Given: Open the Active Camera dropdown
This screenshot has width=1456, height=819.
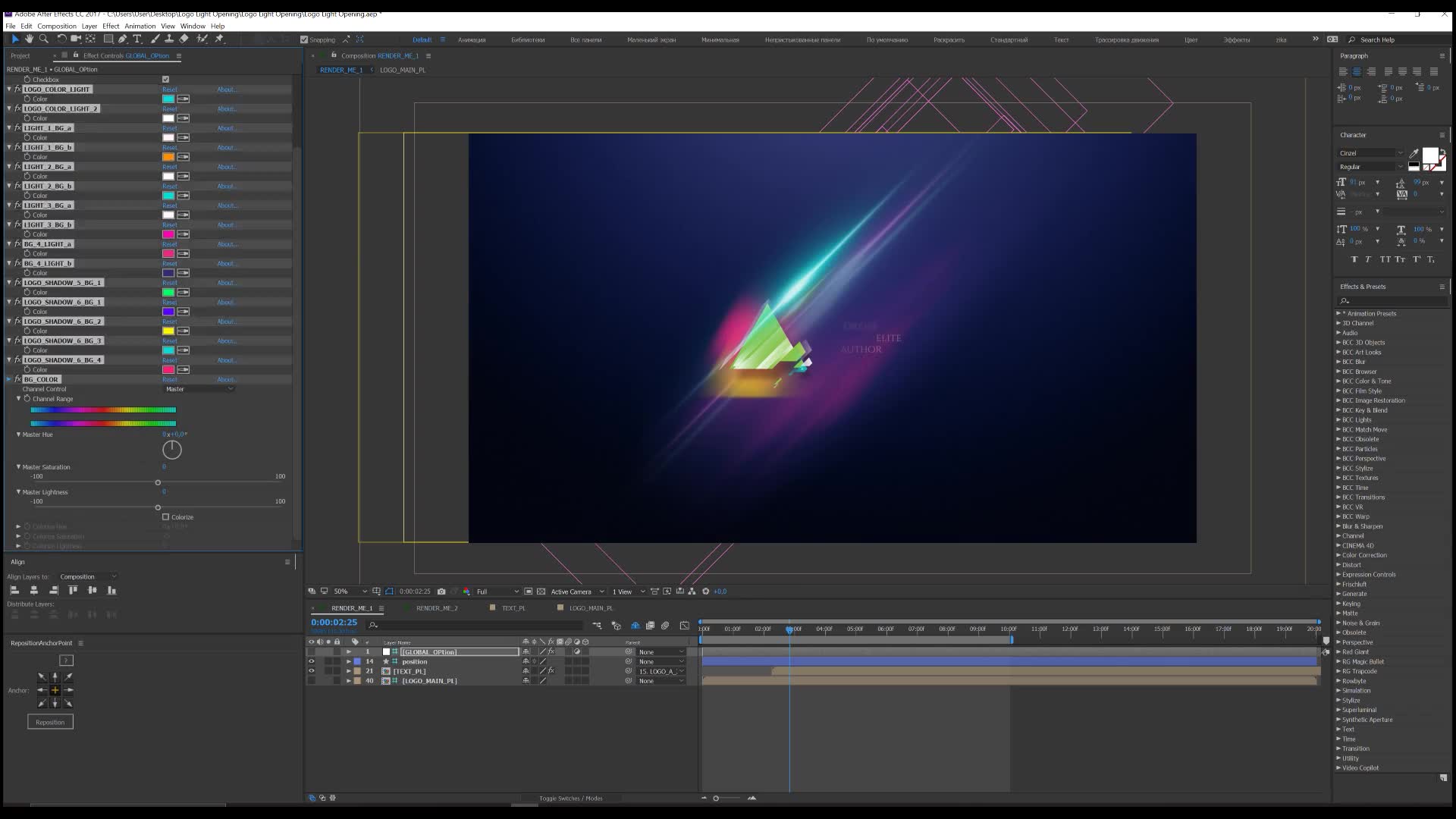Looking at the screenshot, I should [577, 591].
